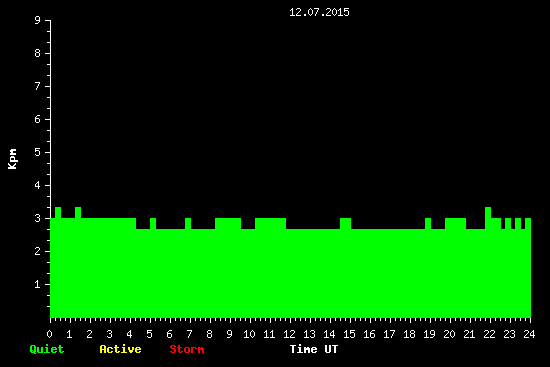Select the yellow Active legend label
The height and width of the screenshot is (367, 550).
click(120, 349)
